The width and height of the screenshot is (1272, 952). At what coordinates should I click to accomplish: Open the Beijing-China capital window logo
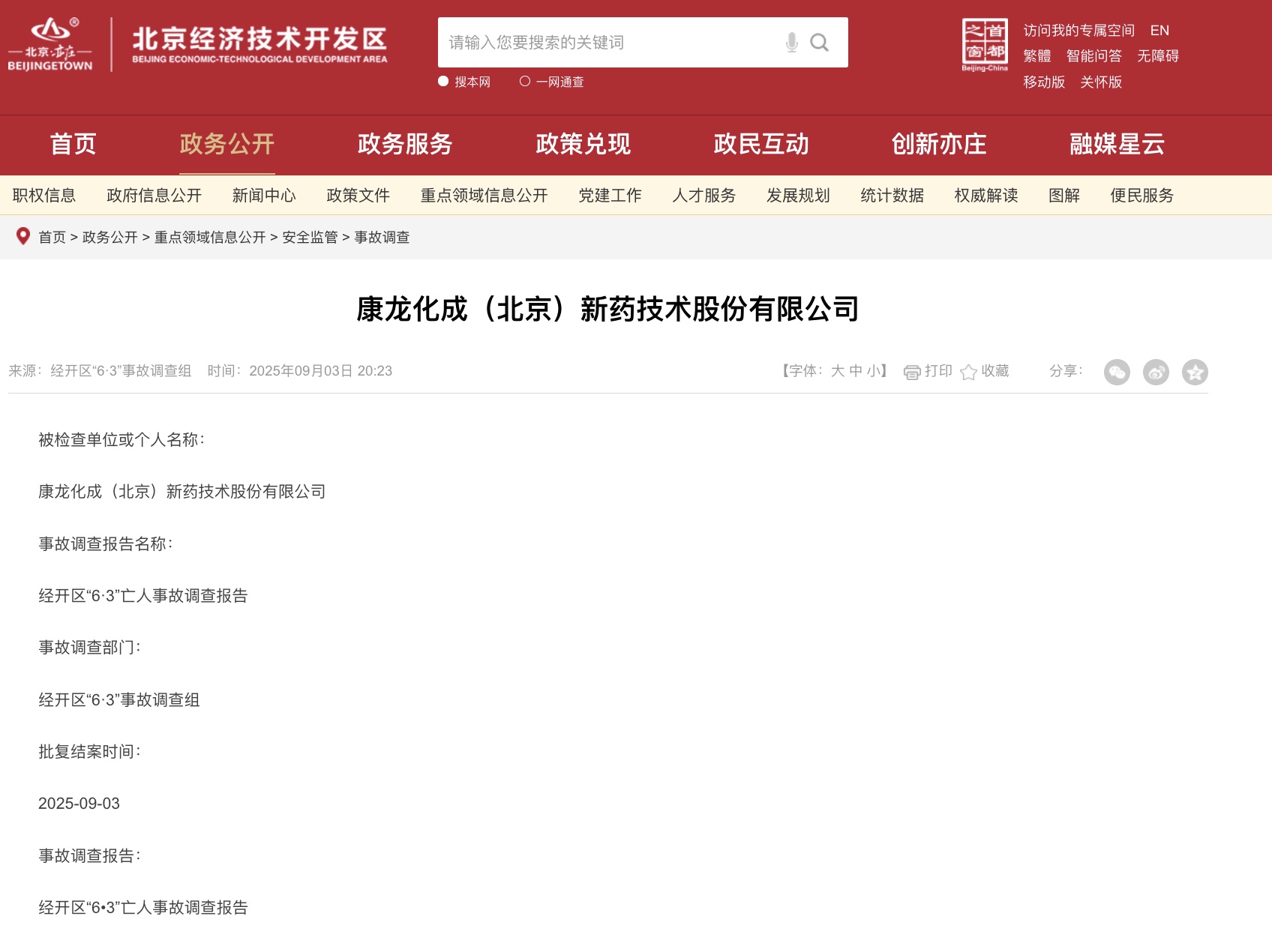pyautogui.click(x=985, y=45)
